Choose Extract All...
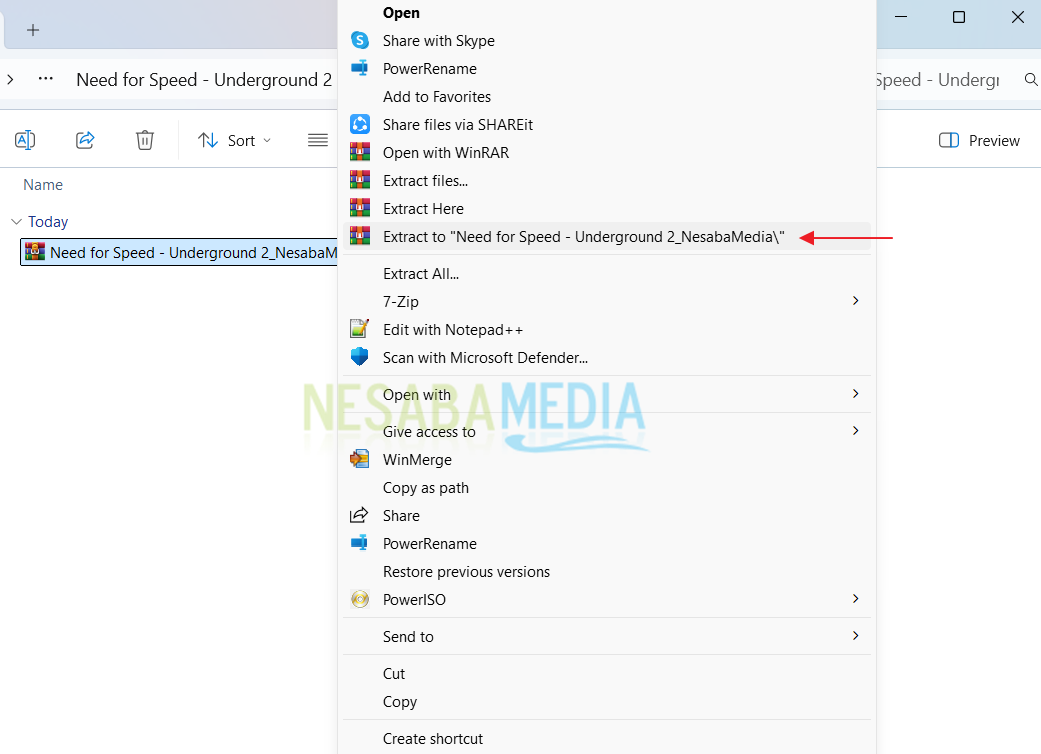Screen dimensions: 1041x754 pyautogui.click(x=607, y=273)
